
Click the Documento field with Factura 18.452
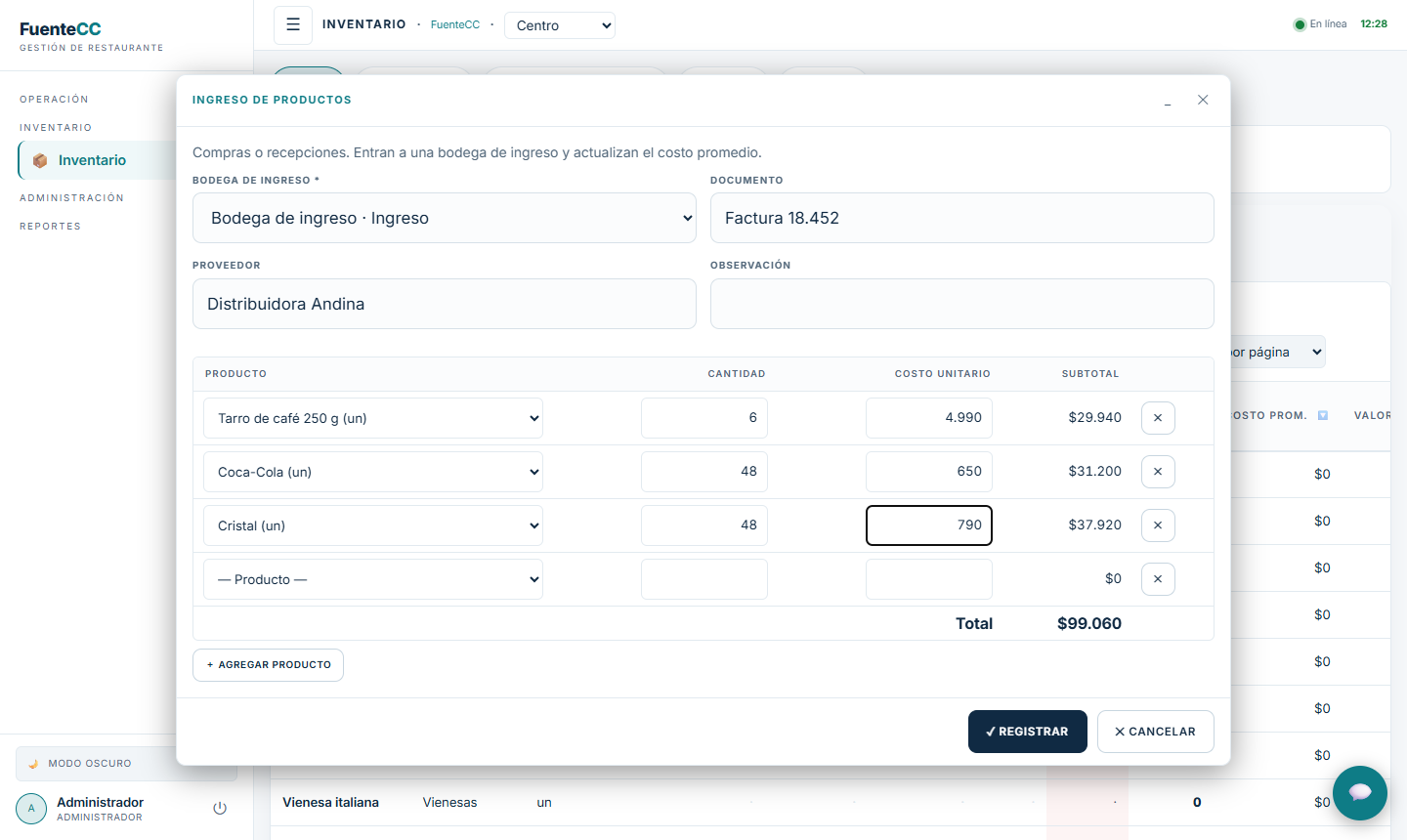(962, 218)
